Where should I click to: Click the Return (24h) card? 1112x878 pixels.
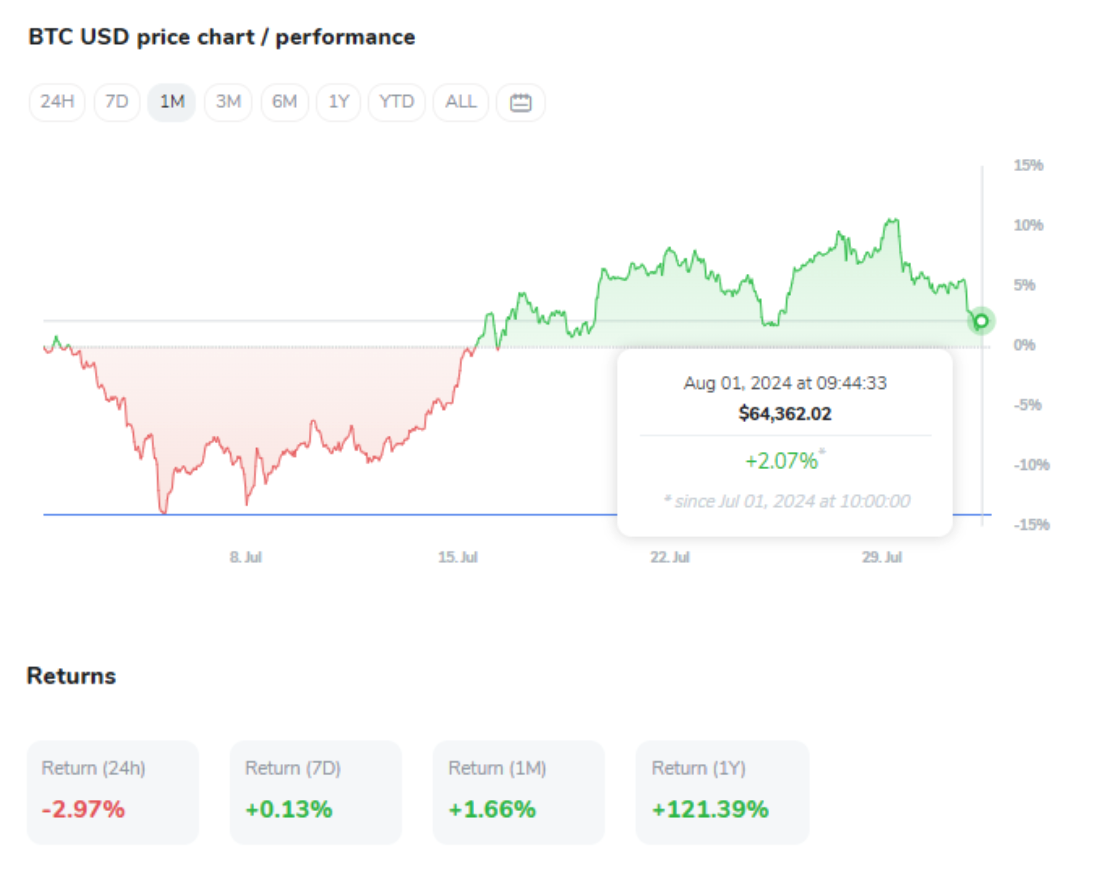click(x=112, y=792)
